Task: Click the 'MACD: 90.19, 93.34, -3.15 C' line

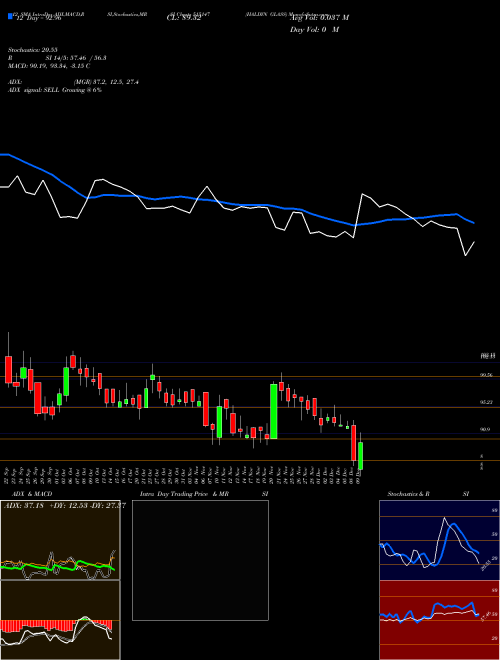Action: click(x=49, y=66)
